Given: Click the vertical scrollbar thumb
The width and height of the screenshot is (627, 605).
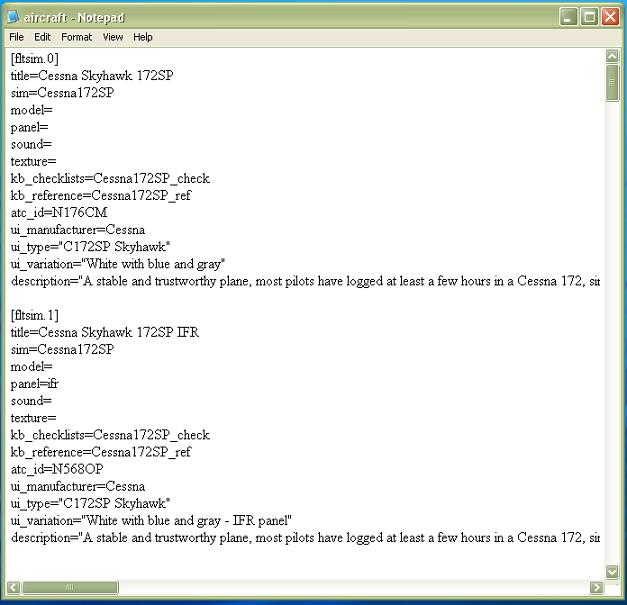Looking at the screenshot, I should pos(612,83).
